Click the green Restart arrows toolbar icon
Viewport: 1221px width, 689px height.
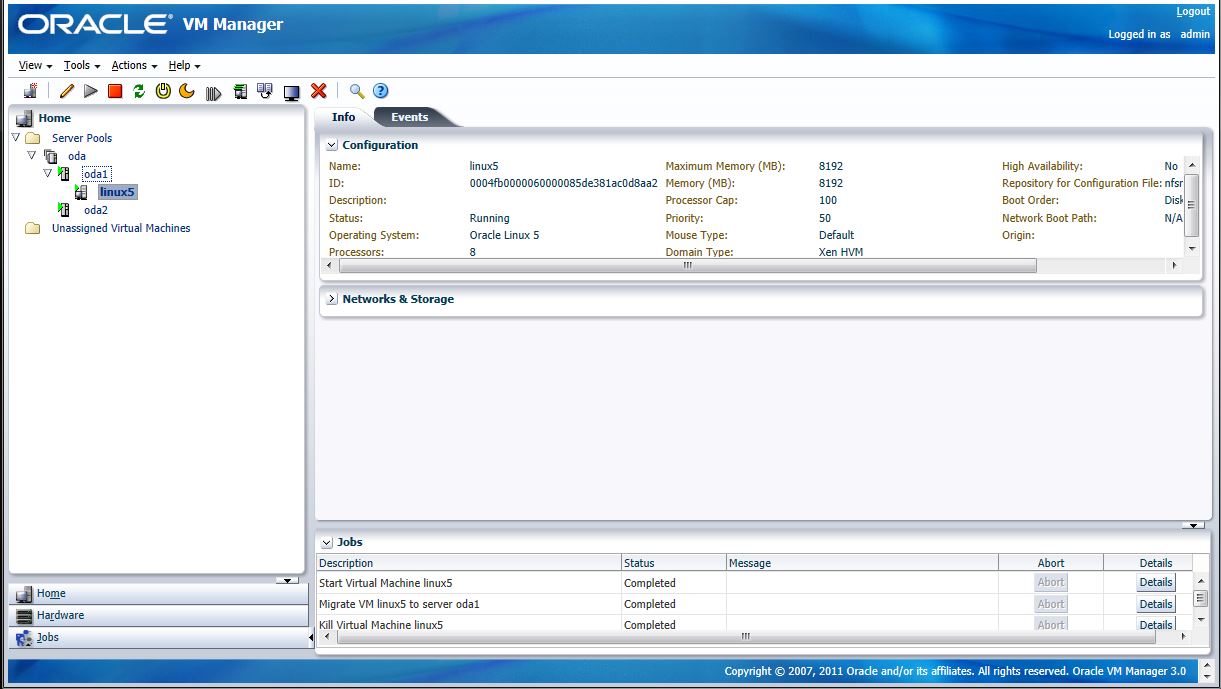[139, 92]
